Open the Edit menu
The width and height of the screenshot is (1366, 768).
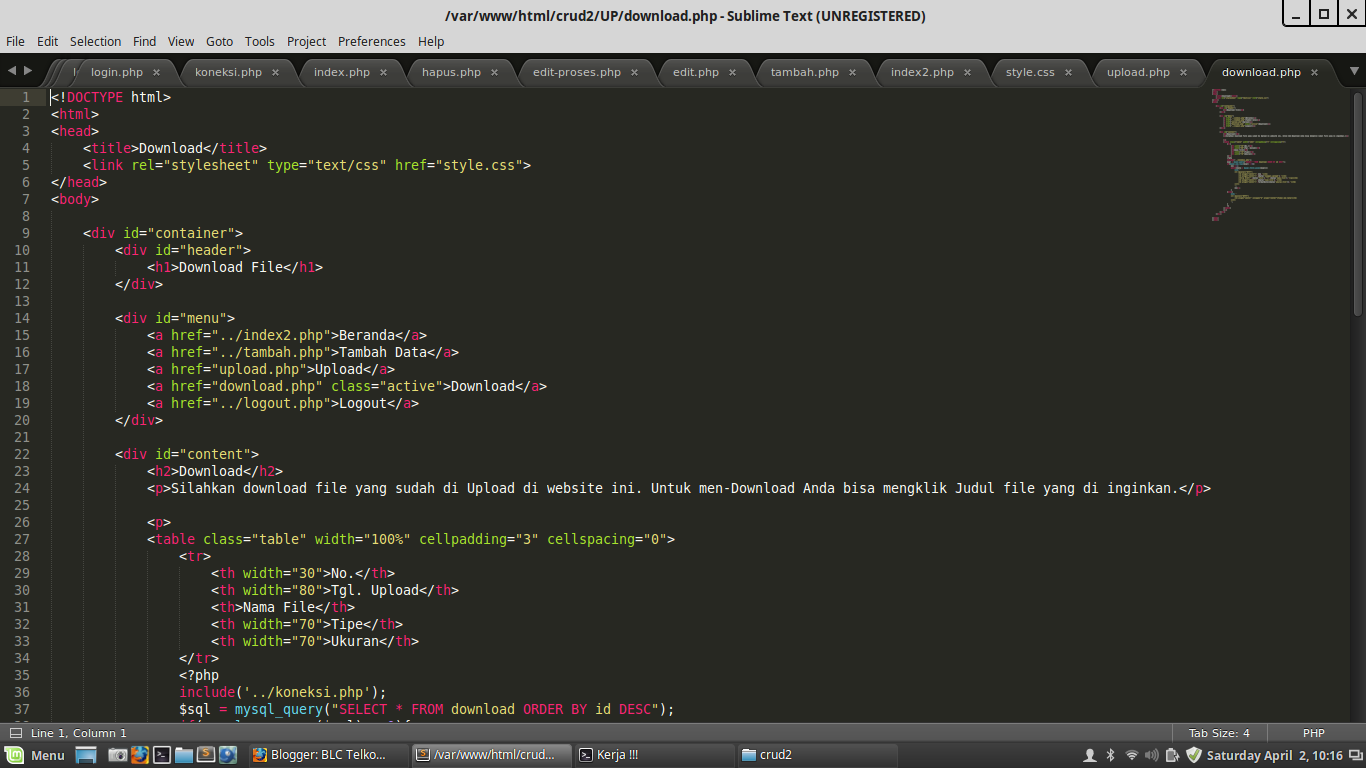[x=48, y=41]
